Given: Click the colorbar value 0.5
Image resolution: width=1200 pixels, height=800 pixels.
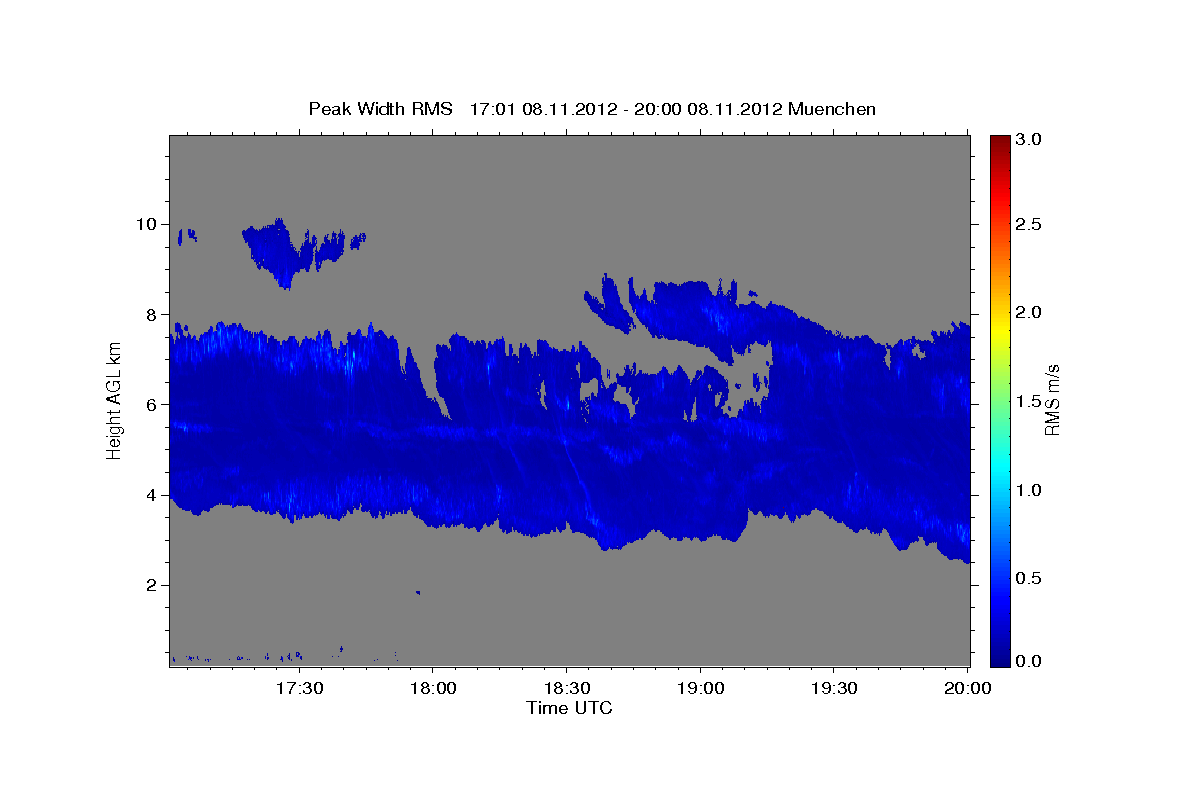Looking at the screenshot, I should pos(1029,578).
